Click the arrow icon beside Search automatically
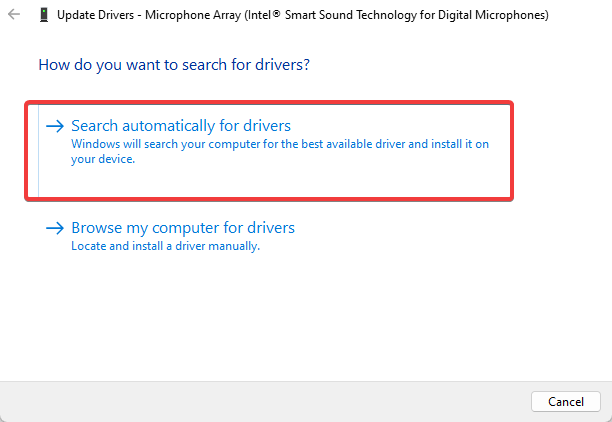The height and width of the screenshot is (422, 612). click(55, 126)
